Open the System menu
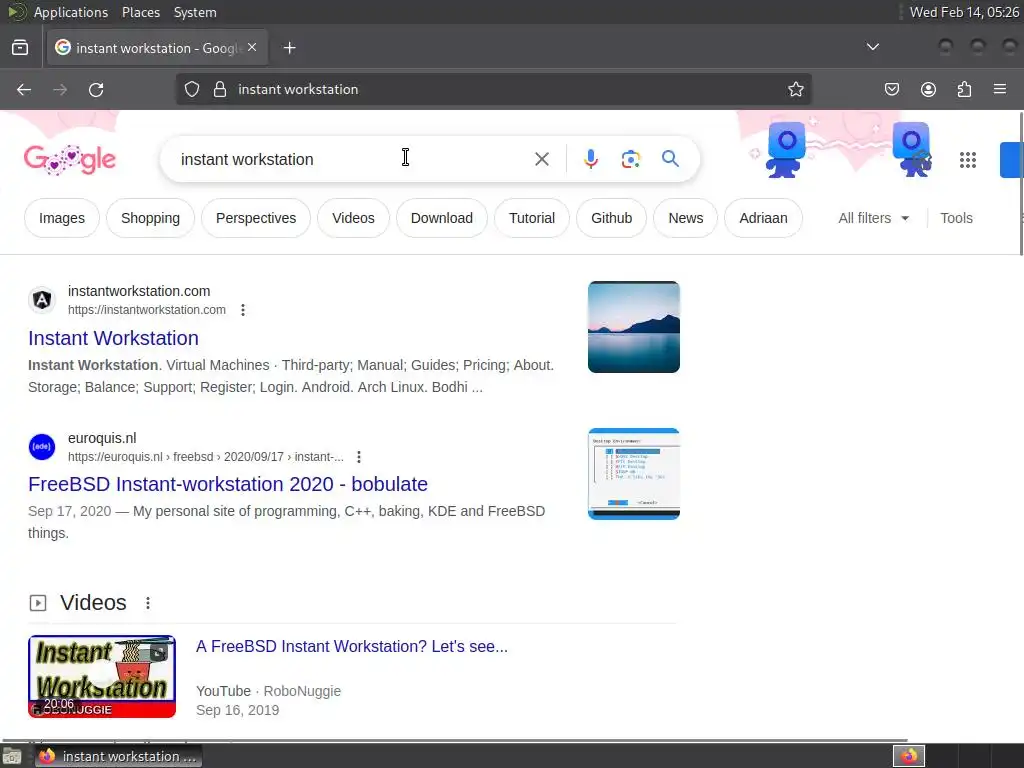 (195, 12)
